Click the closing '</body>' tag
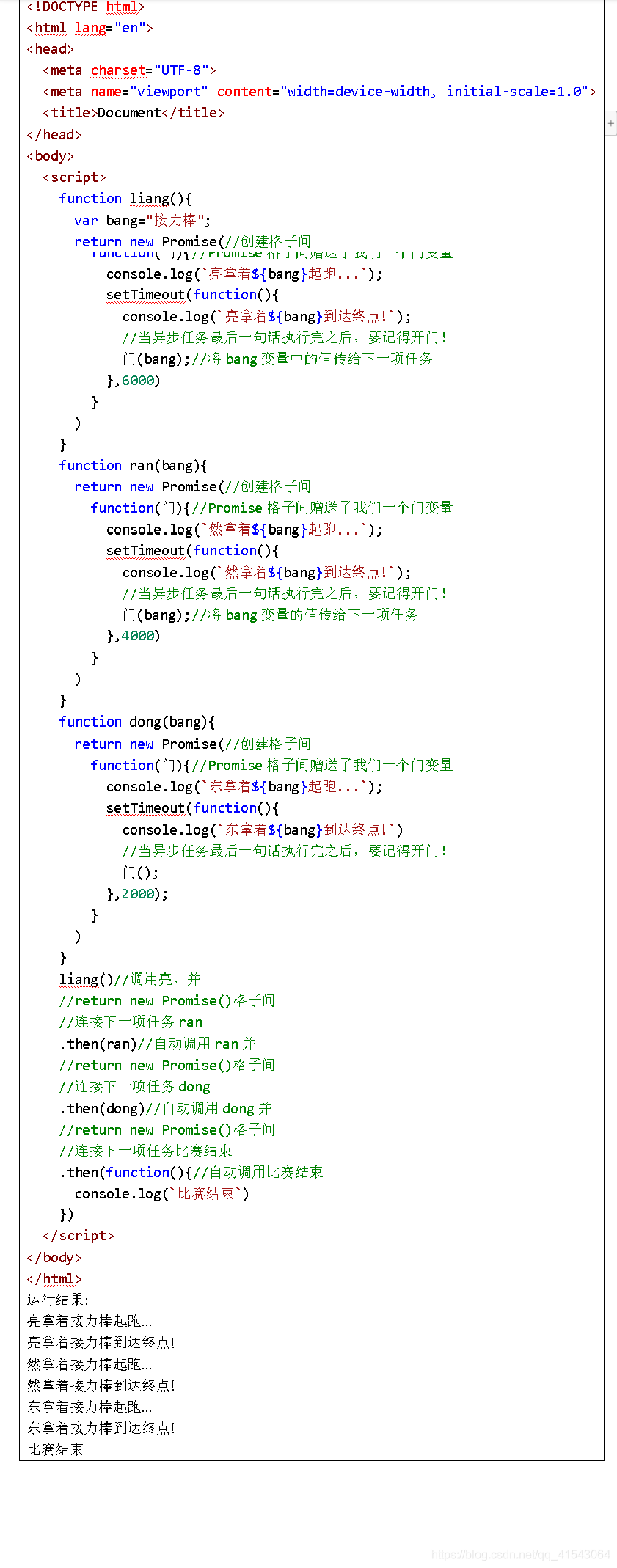 (54, 1258)
